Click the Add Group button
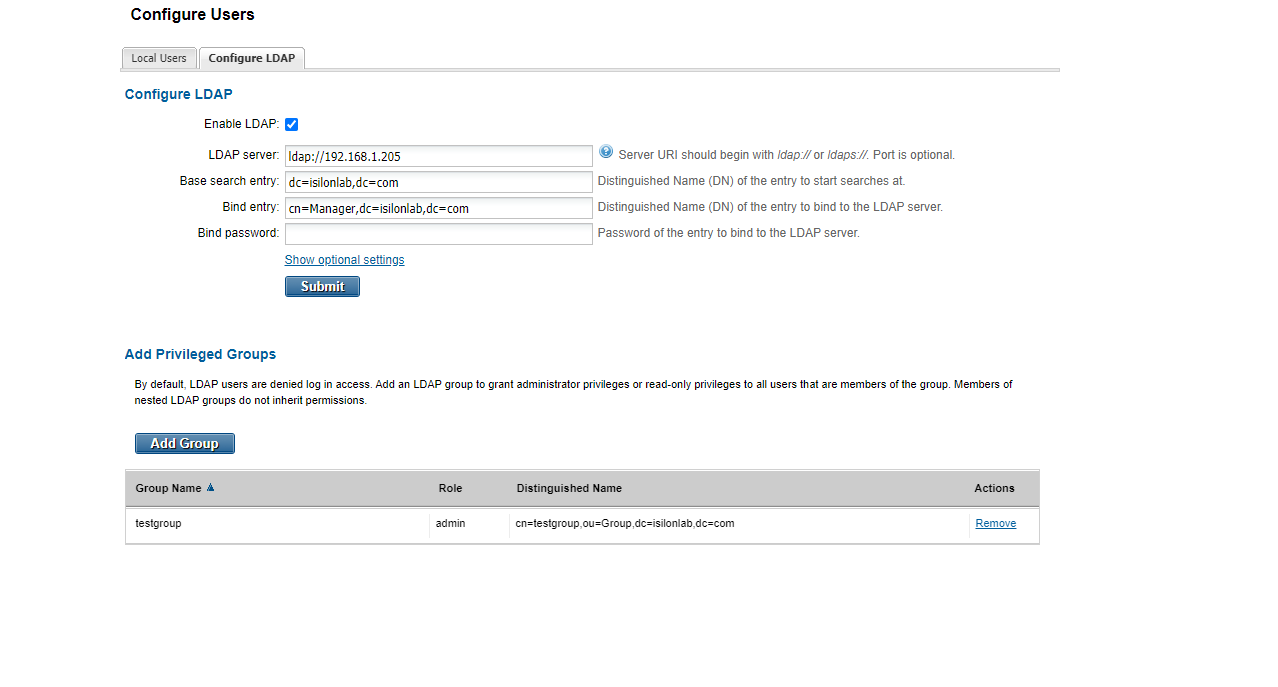The width and height of the screenshot is (1278, 687). (184, 443)
